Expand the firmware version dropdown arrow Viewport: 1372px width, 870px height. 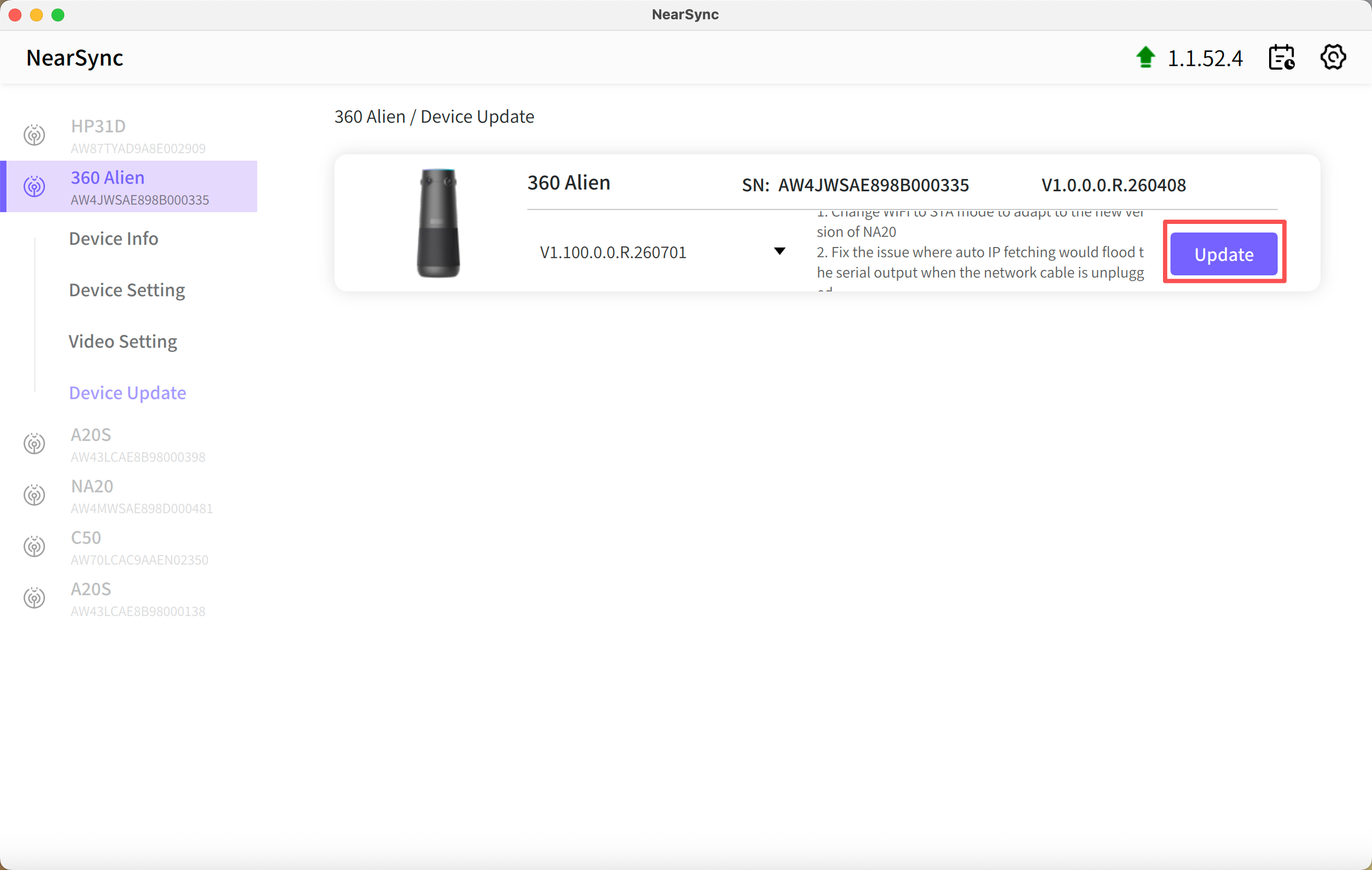coord(779,251)
